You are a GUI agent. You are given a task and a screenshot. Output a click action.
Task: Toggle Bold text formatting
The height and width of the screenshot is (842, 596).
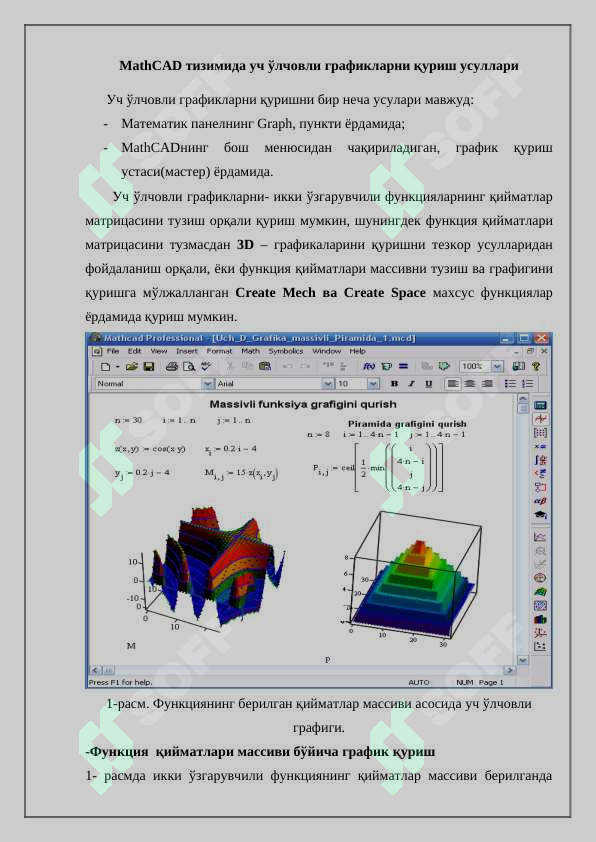[x=395, y=383]
